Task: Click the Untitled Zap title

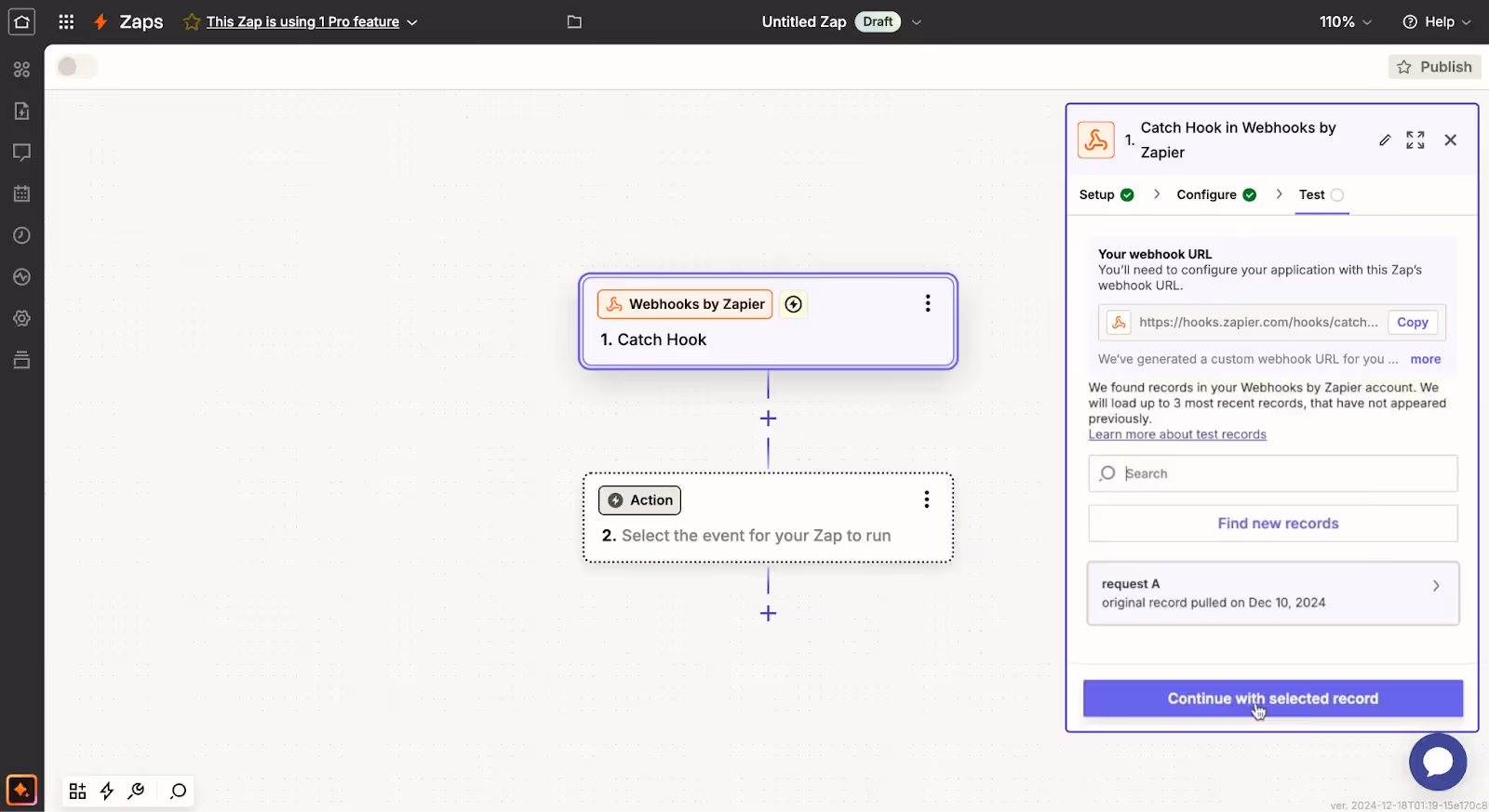Action: (x=804, y=21)
